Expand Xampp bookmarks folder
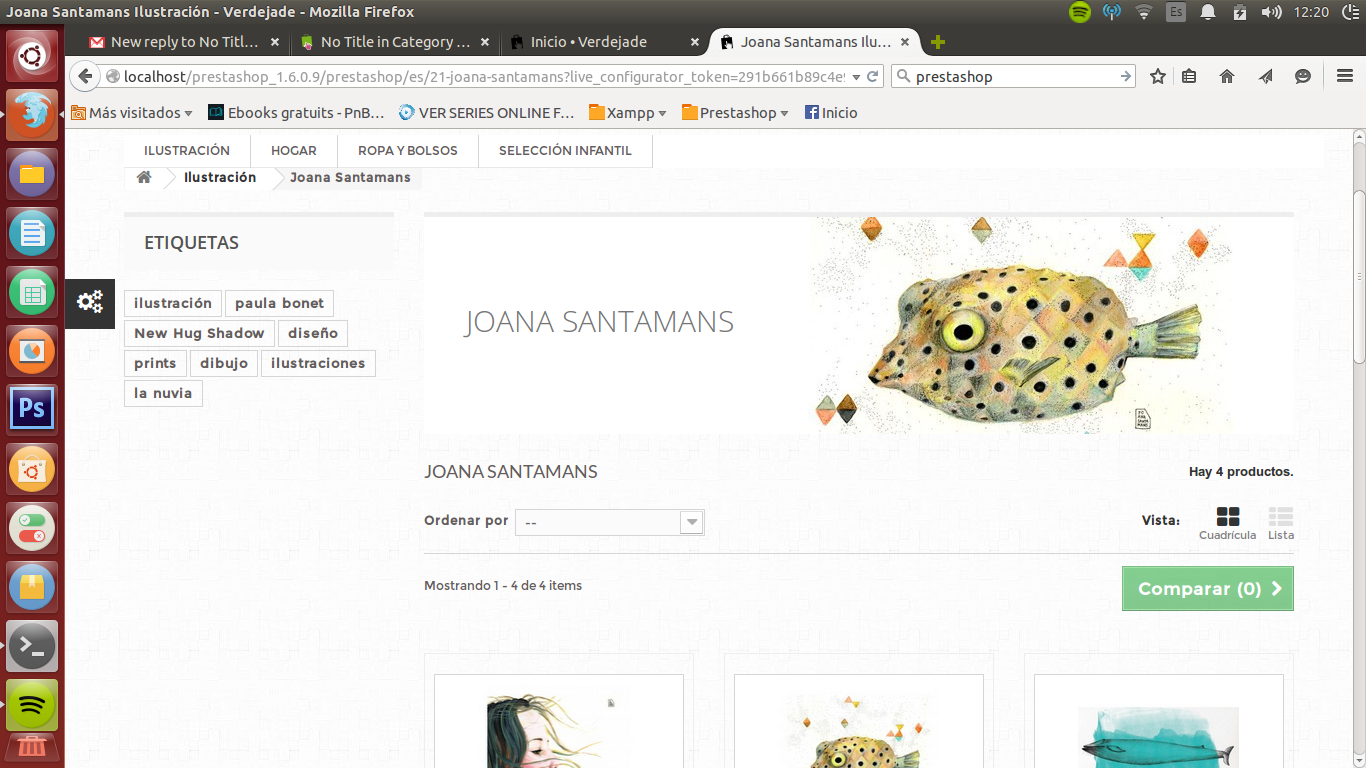This screenshot has height=768, width=1366. 628,113
